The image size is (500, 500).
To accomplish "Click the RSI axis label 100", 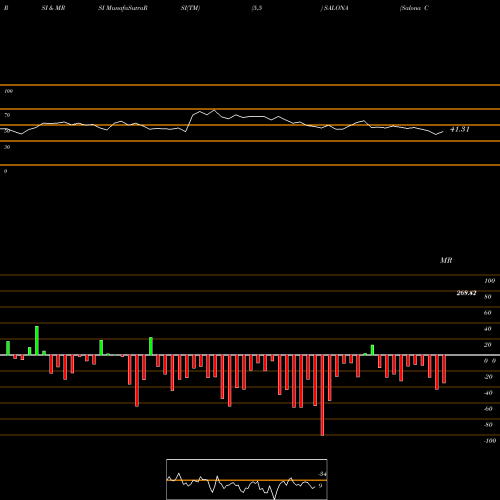I will point(8,91).
